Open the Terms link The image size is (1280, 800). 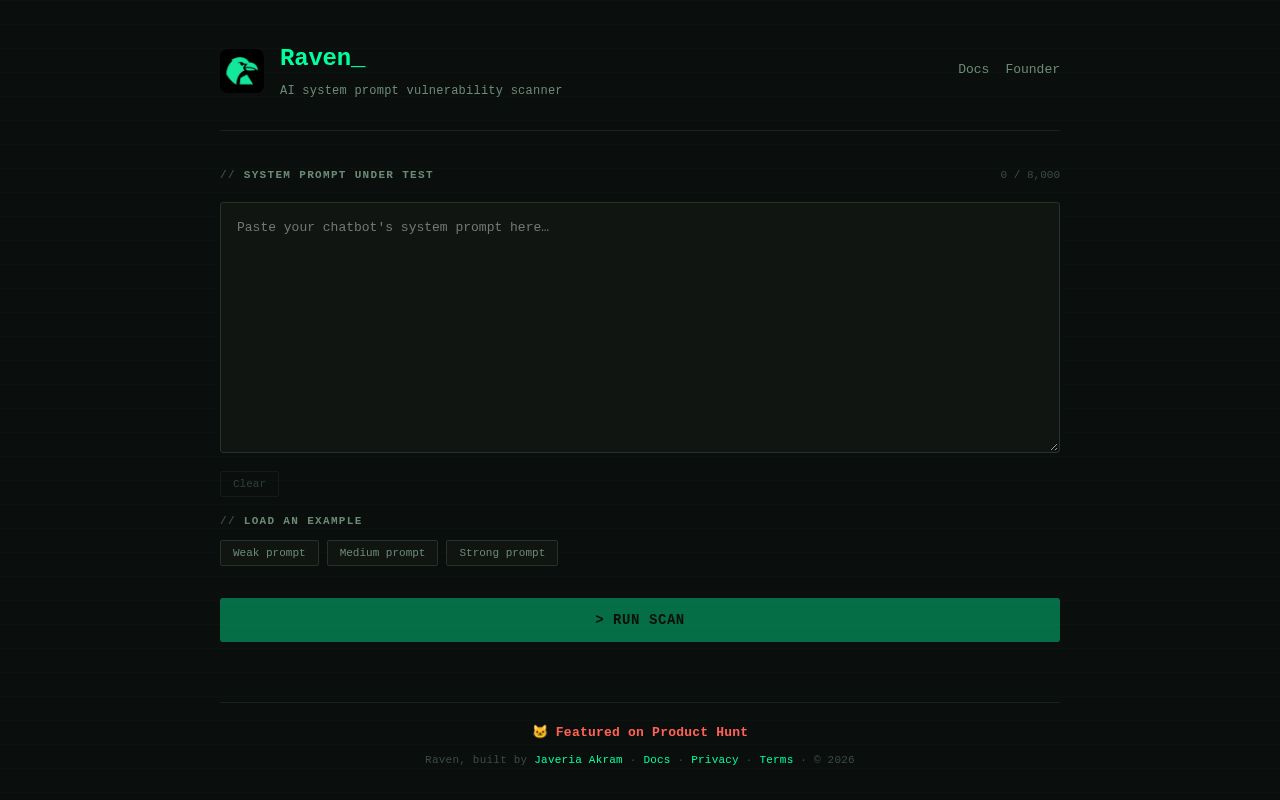click(x=776, y=760)
